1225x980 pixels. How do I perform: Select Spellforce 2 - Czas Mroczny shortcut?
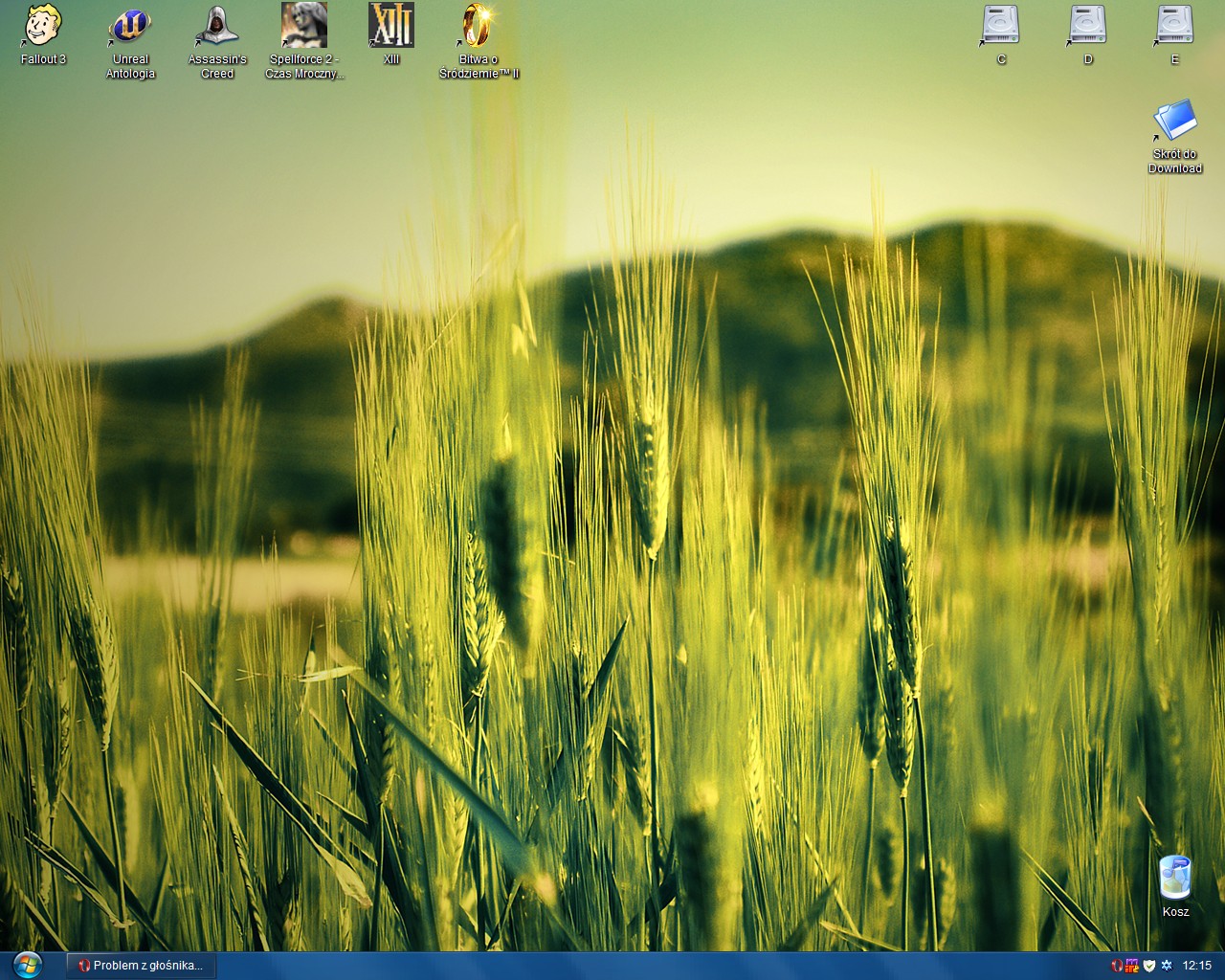(x=304, y=26)
